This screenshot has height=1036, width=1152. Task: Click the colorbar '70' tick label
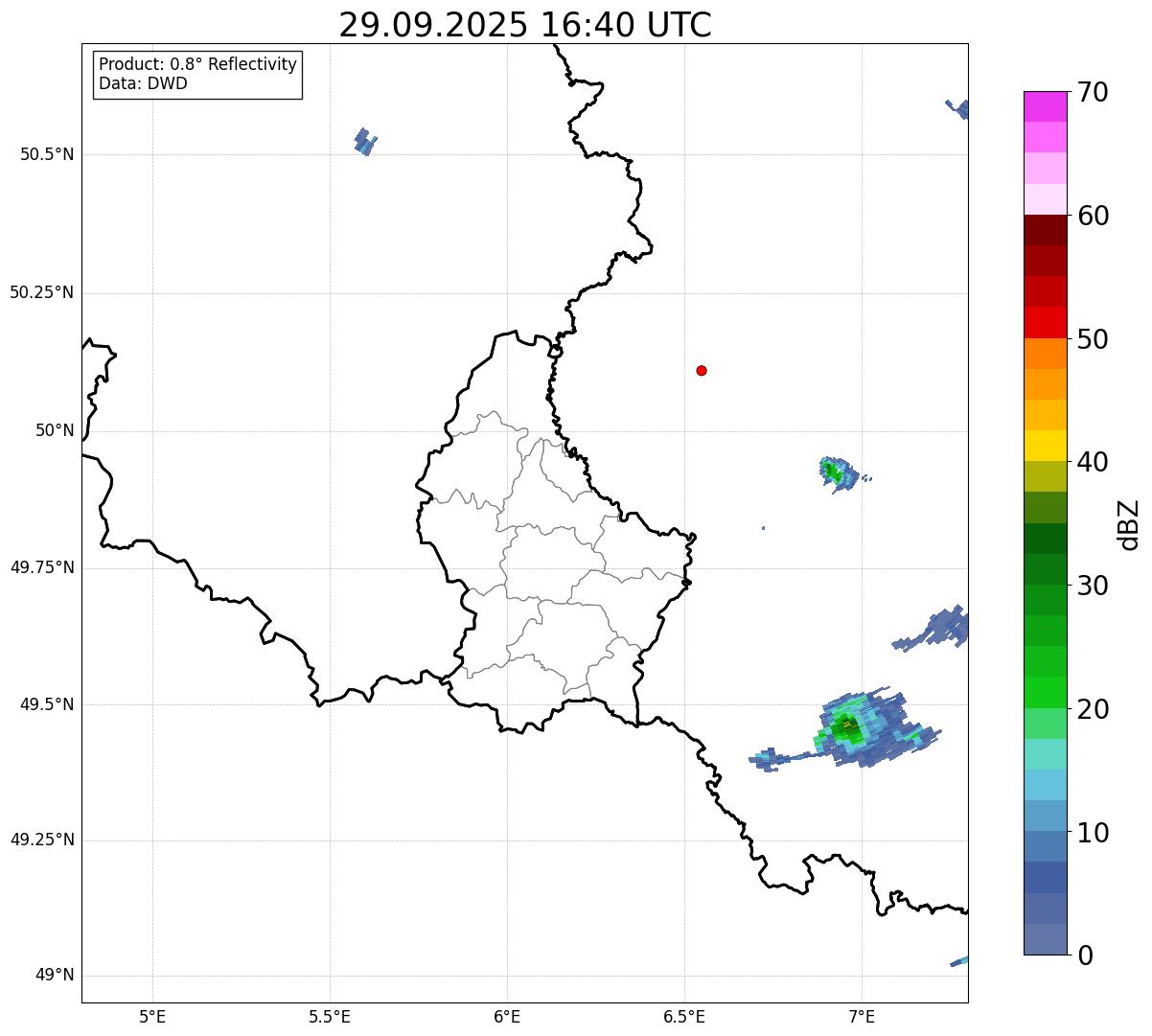[x=1093, y=92]
